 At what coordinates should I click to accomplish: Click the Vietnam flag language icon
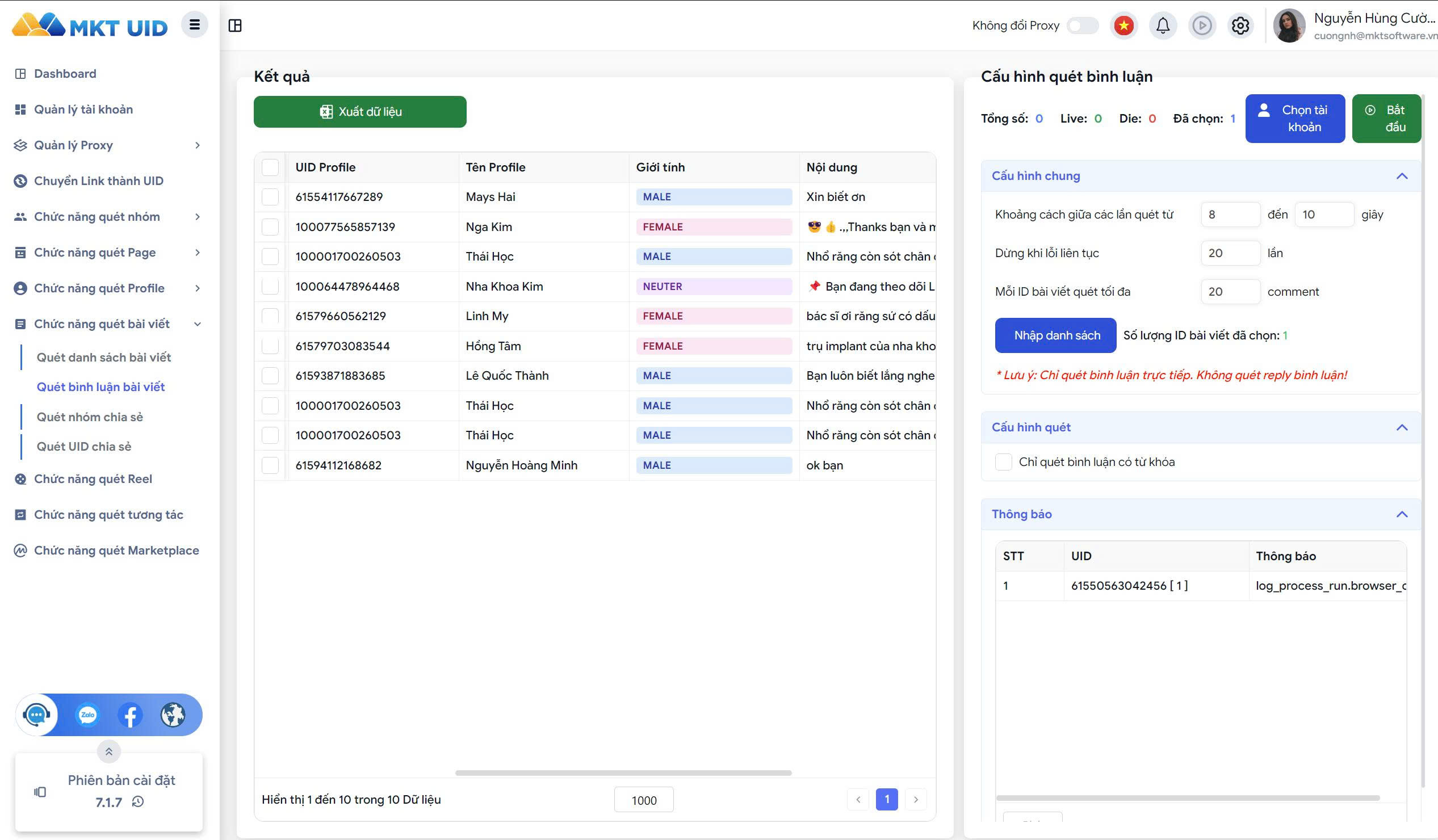pyautogui.click(x=1123, y=26)
